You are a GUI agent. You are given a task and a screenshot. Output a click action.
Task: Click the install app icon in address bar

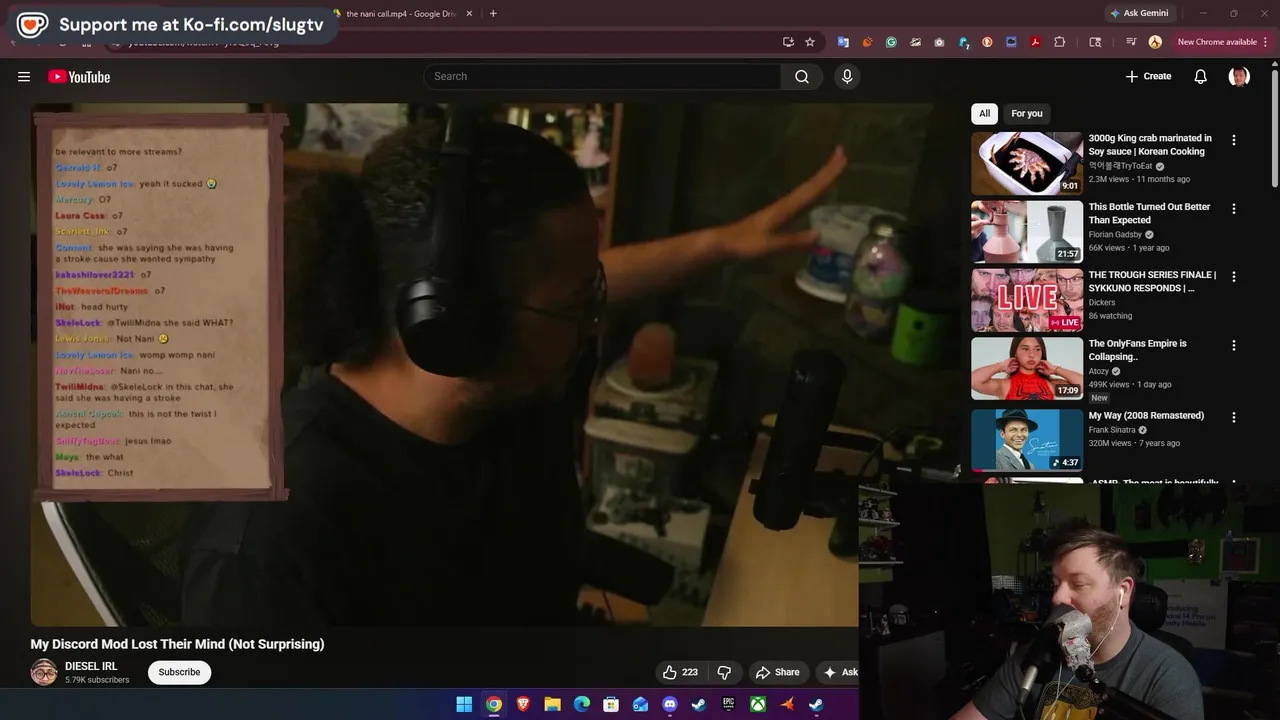pyautogui.click(x=788, y=42)
